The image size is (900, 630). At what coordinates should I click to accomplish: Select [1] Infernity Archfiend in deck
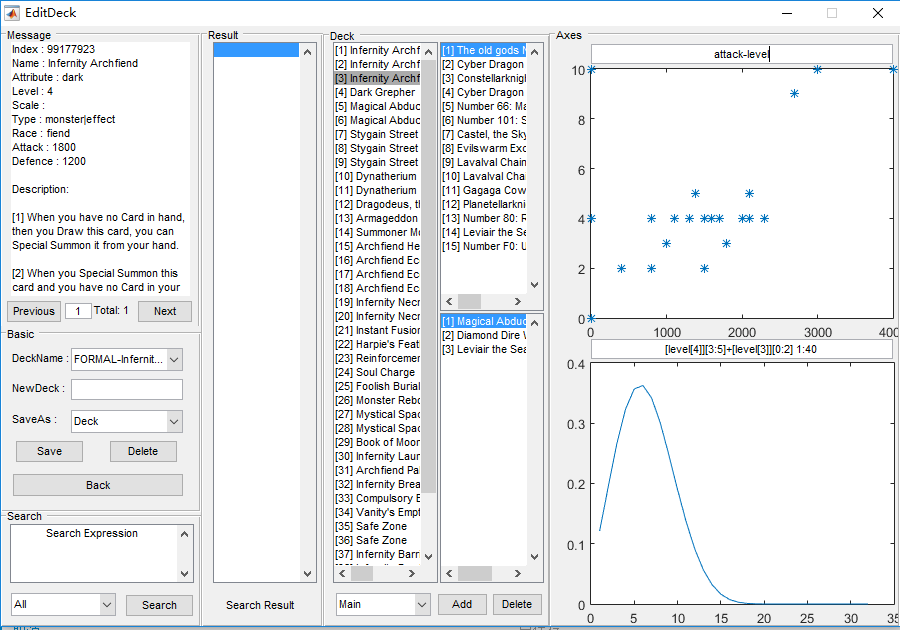point(378,50)
